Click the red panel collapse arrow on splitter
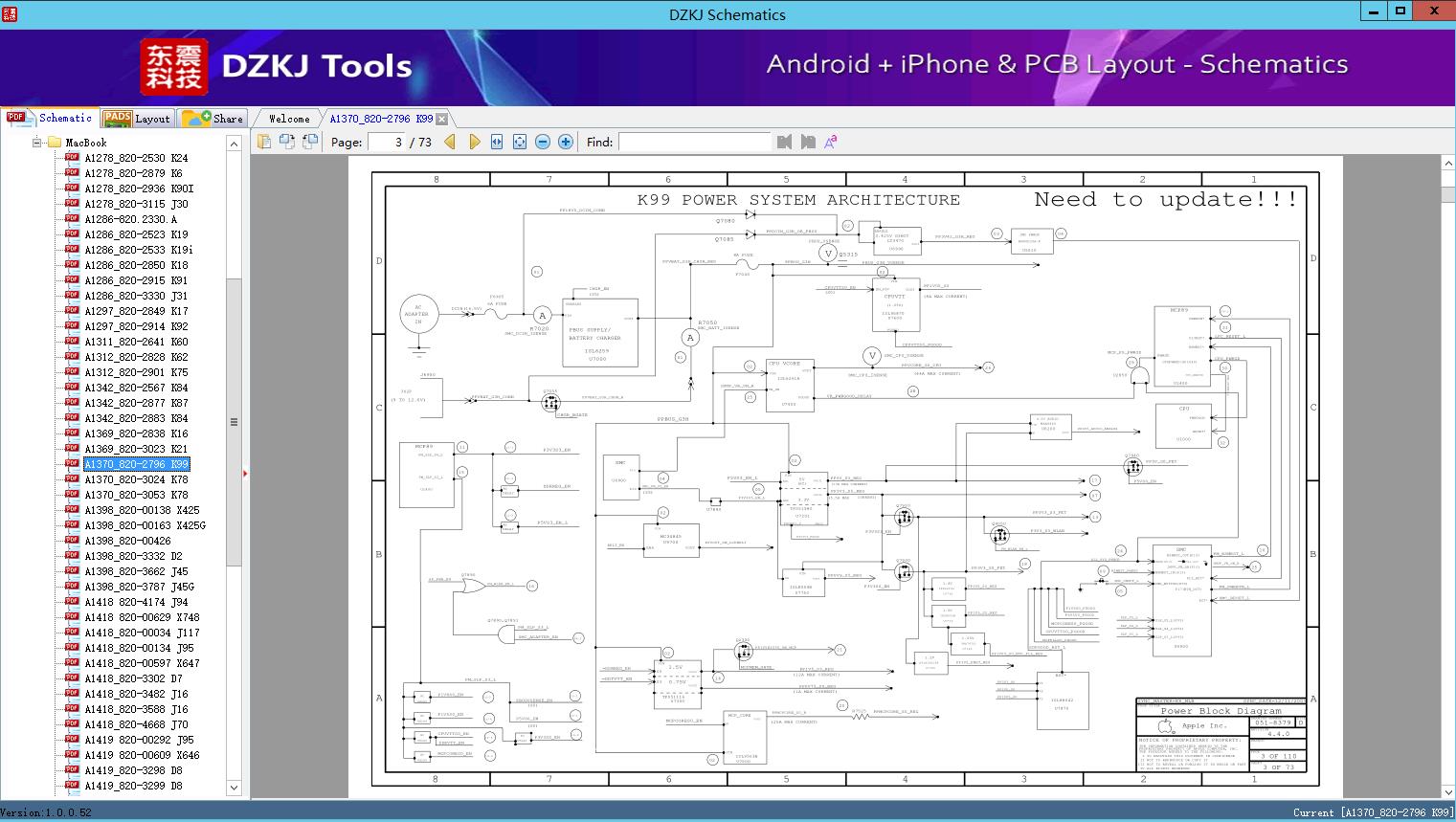 click(246, 473)
